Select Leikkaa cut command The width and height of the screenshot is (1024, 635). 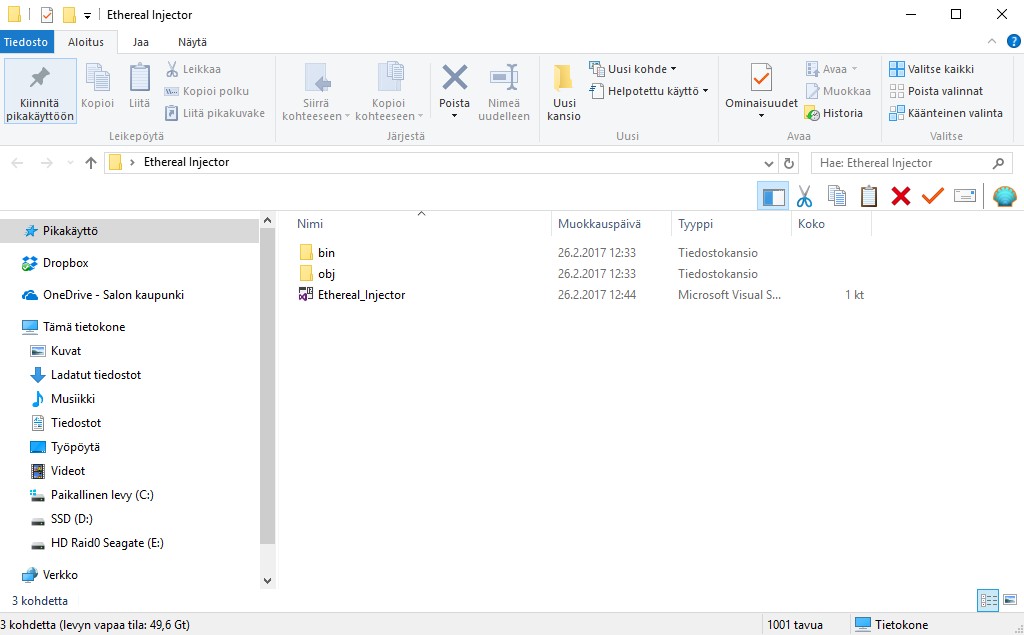[x=193, y=69]
